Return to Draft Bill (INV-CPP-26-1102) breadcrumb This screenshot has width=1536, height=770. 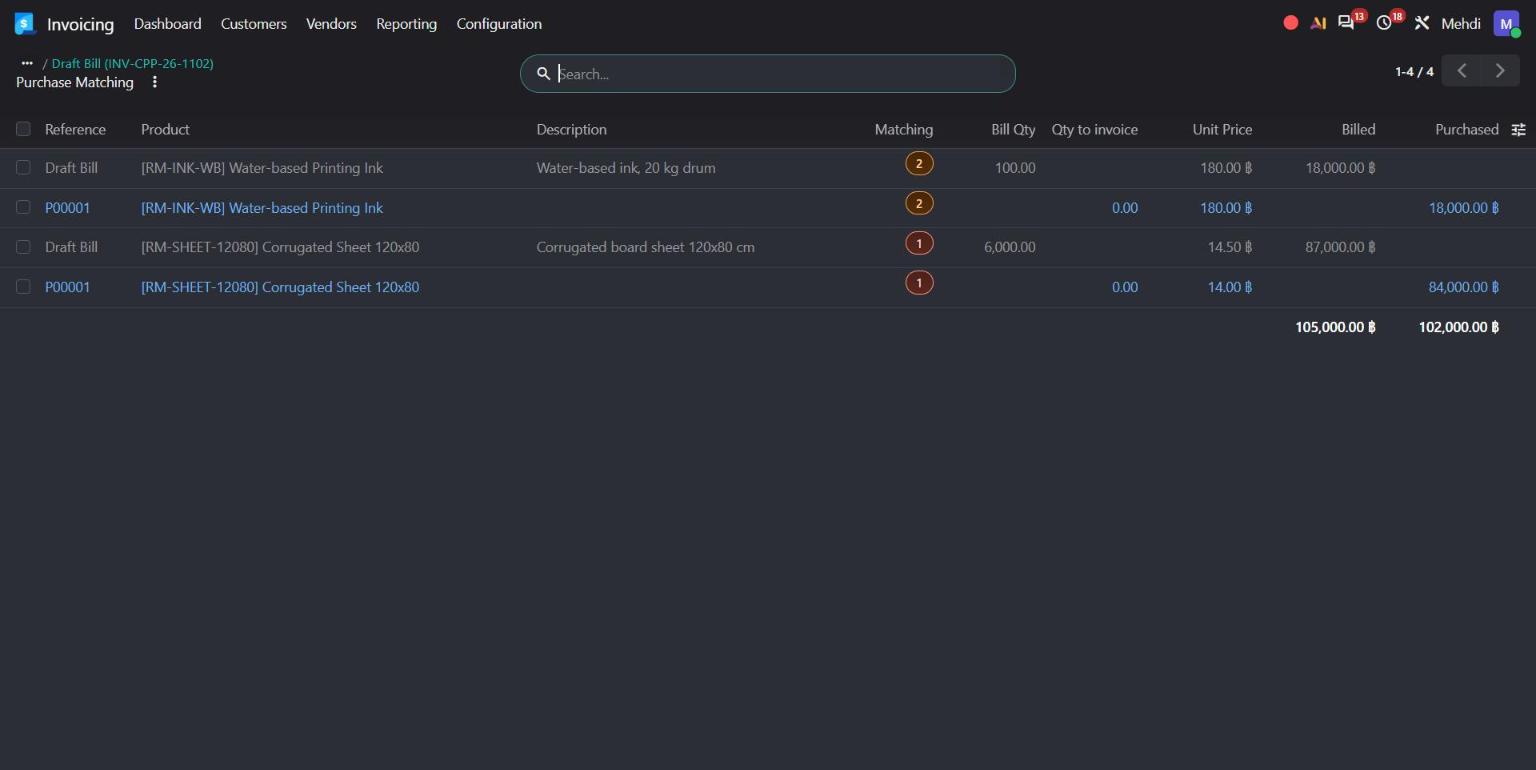[133, 63]
